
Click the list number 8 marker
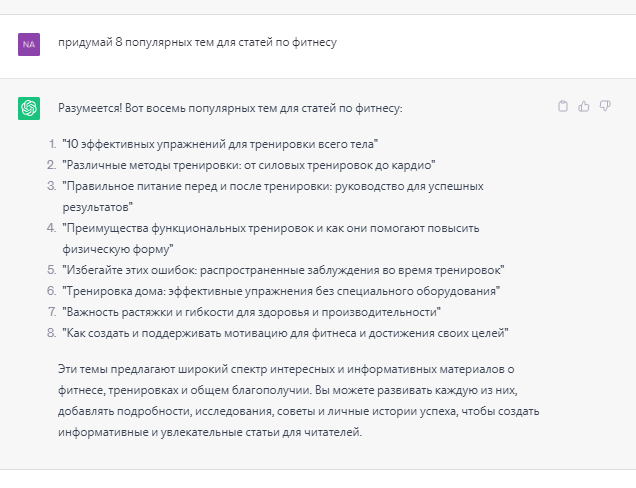click(x=52, y=333)
